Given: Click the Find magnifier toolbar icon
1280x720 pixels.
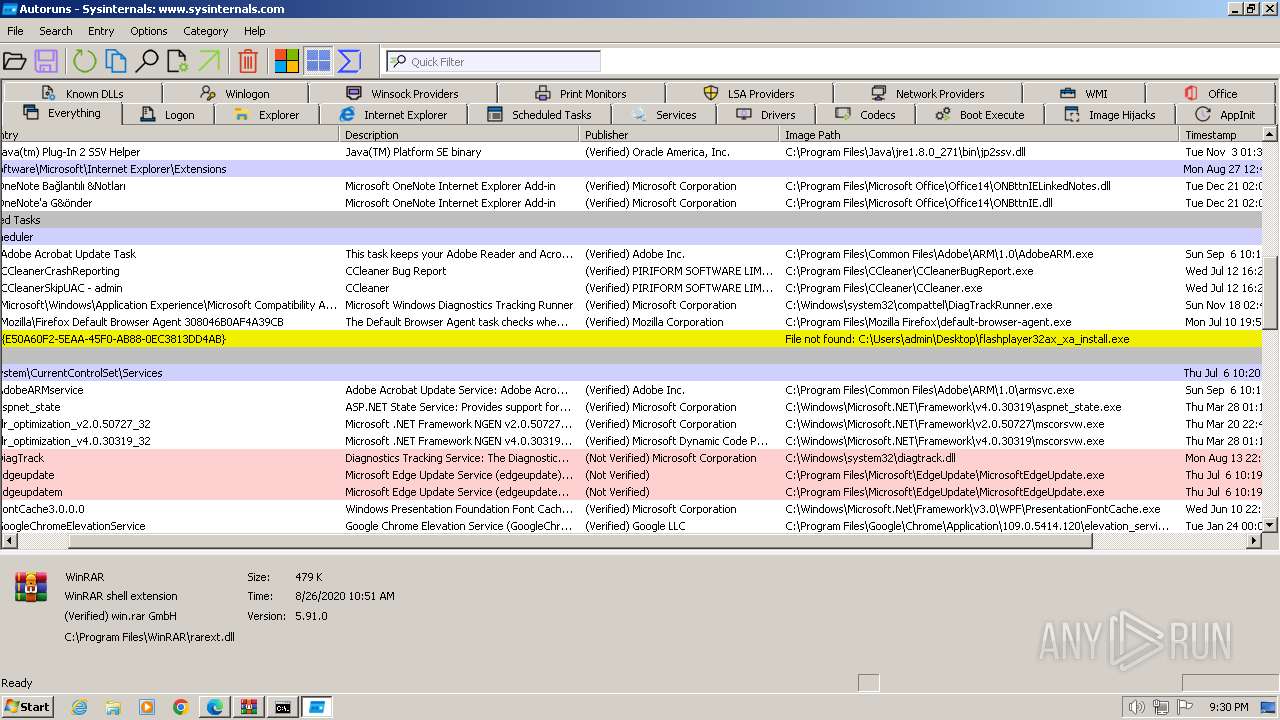Looking at the screenshot, I should [x=147, y=62].
